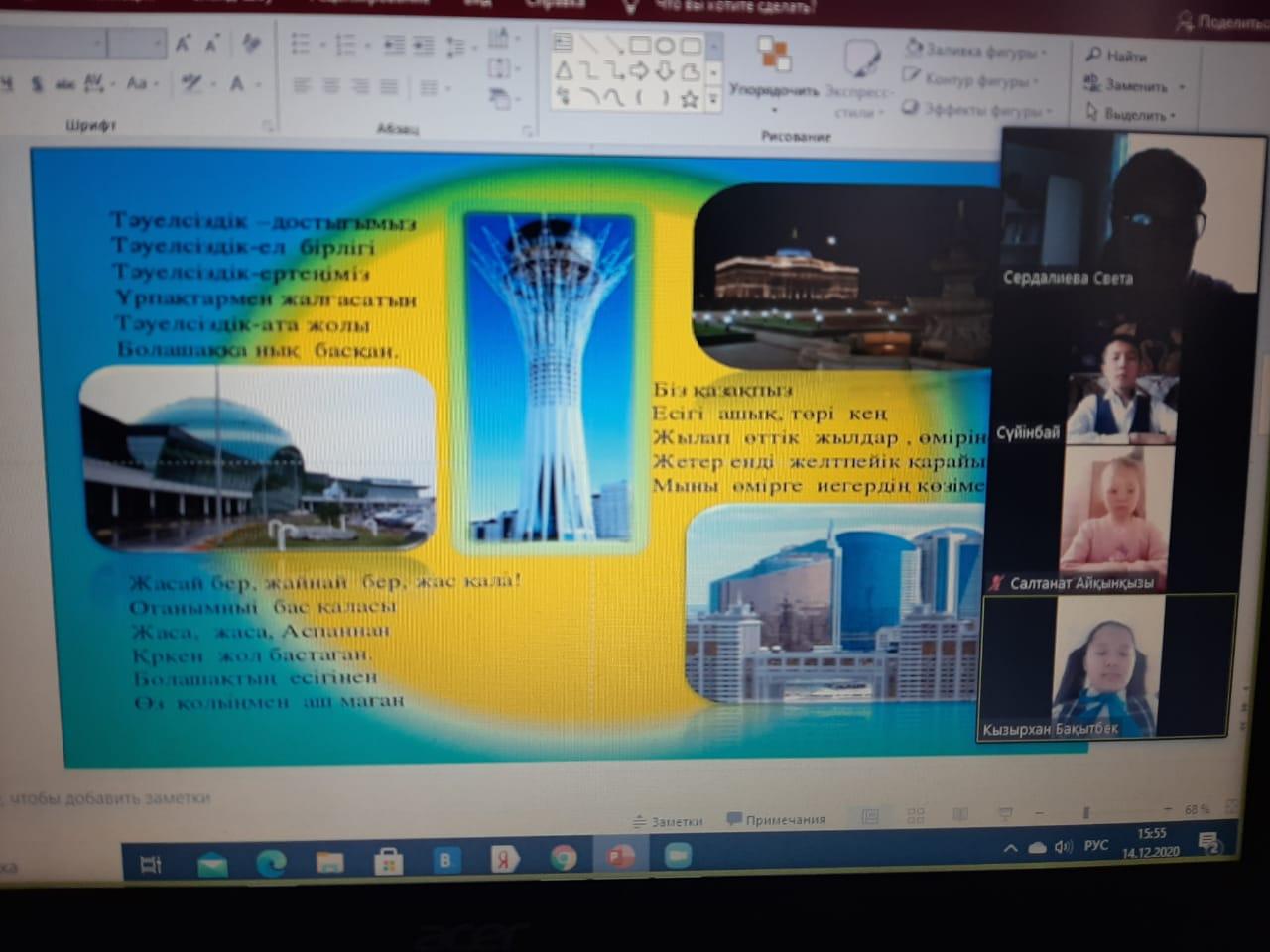1270x952 pixels.
Task: Toggle Примечания comments pane
Action: tap(776, 819)
